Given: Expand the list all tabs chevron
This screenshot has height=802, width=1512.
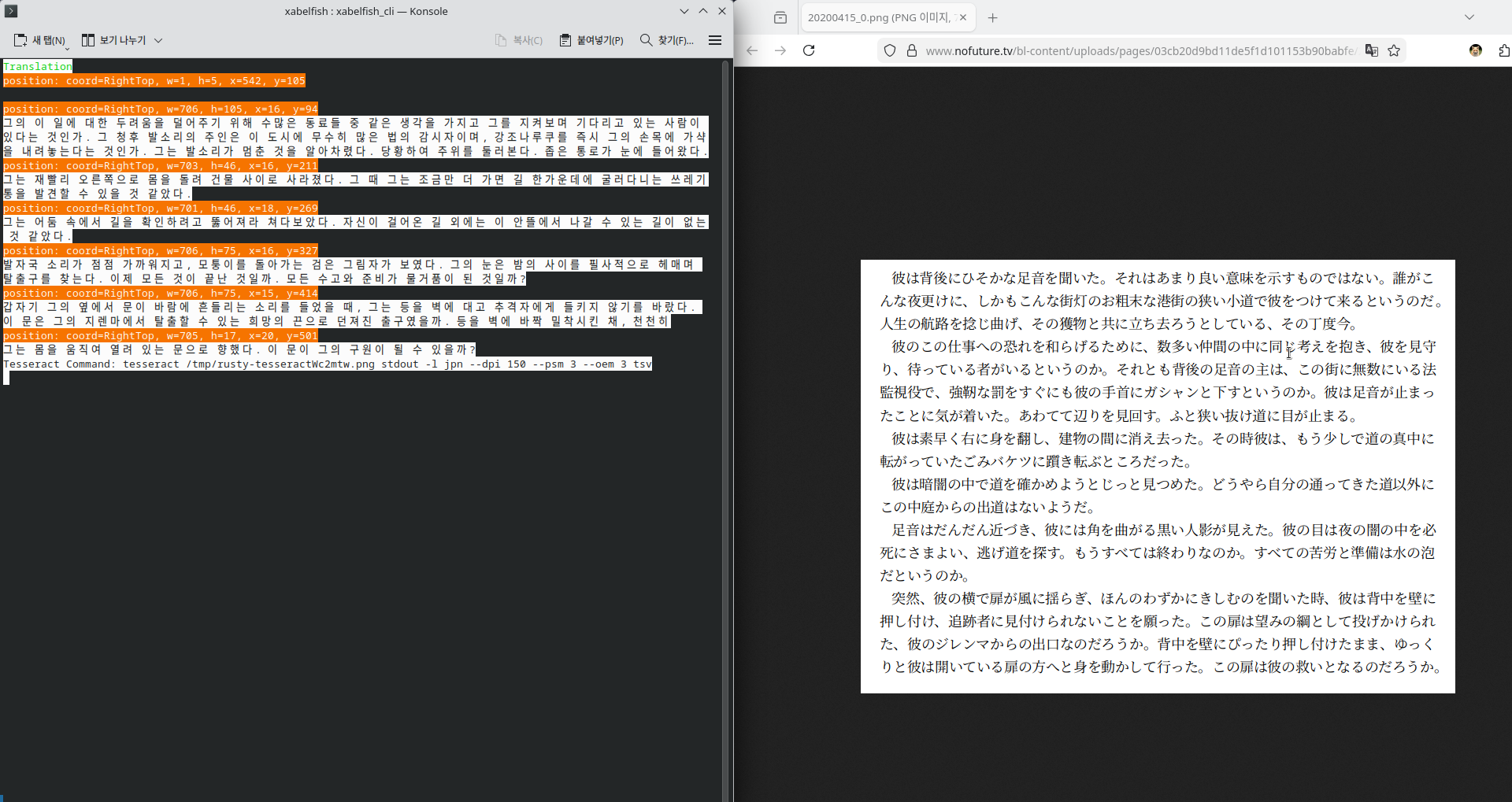Looking at the screenshot, I should pos(1469,17).
